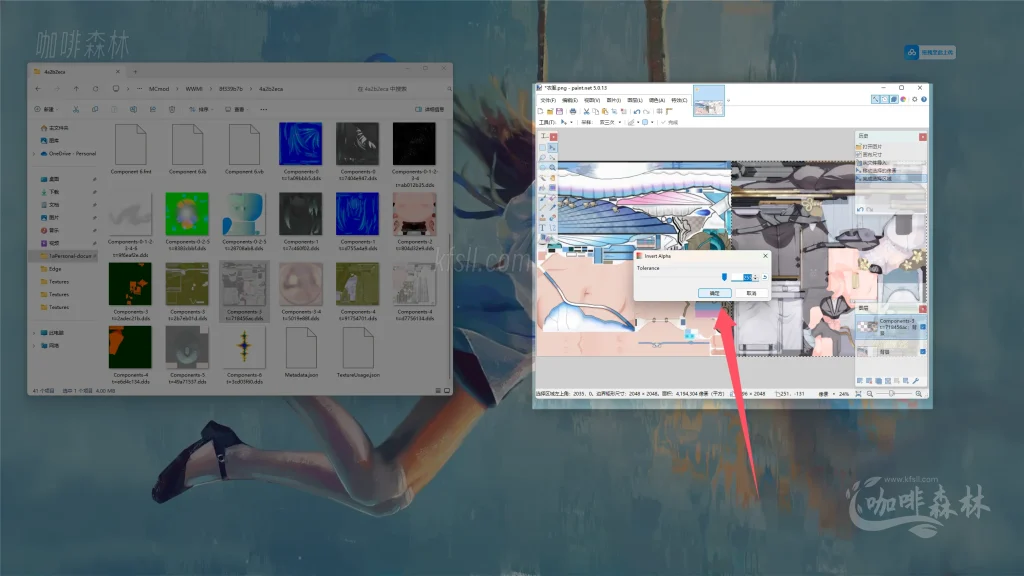Viewport: 1024px width, 576px height.
Task: Click the Tolerance slider handle
Action: [x=724, y=278]
